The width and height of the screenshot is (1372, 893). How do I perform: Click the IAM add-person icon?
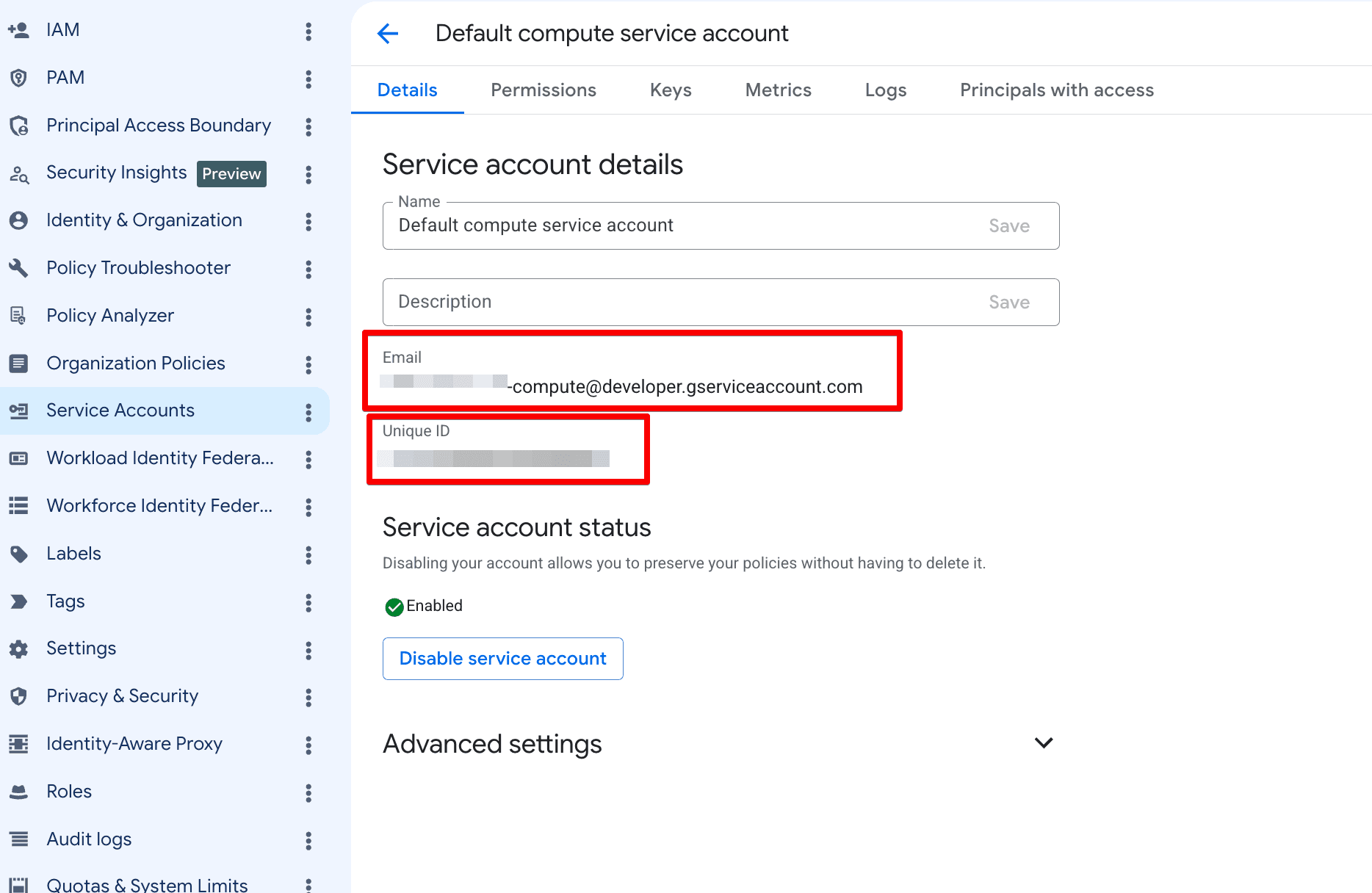point(18,30)
